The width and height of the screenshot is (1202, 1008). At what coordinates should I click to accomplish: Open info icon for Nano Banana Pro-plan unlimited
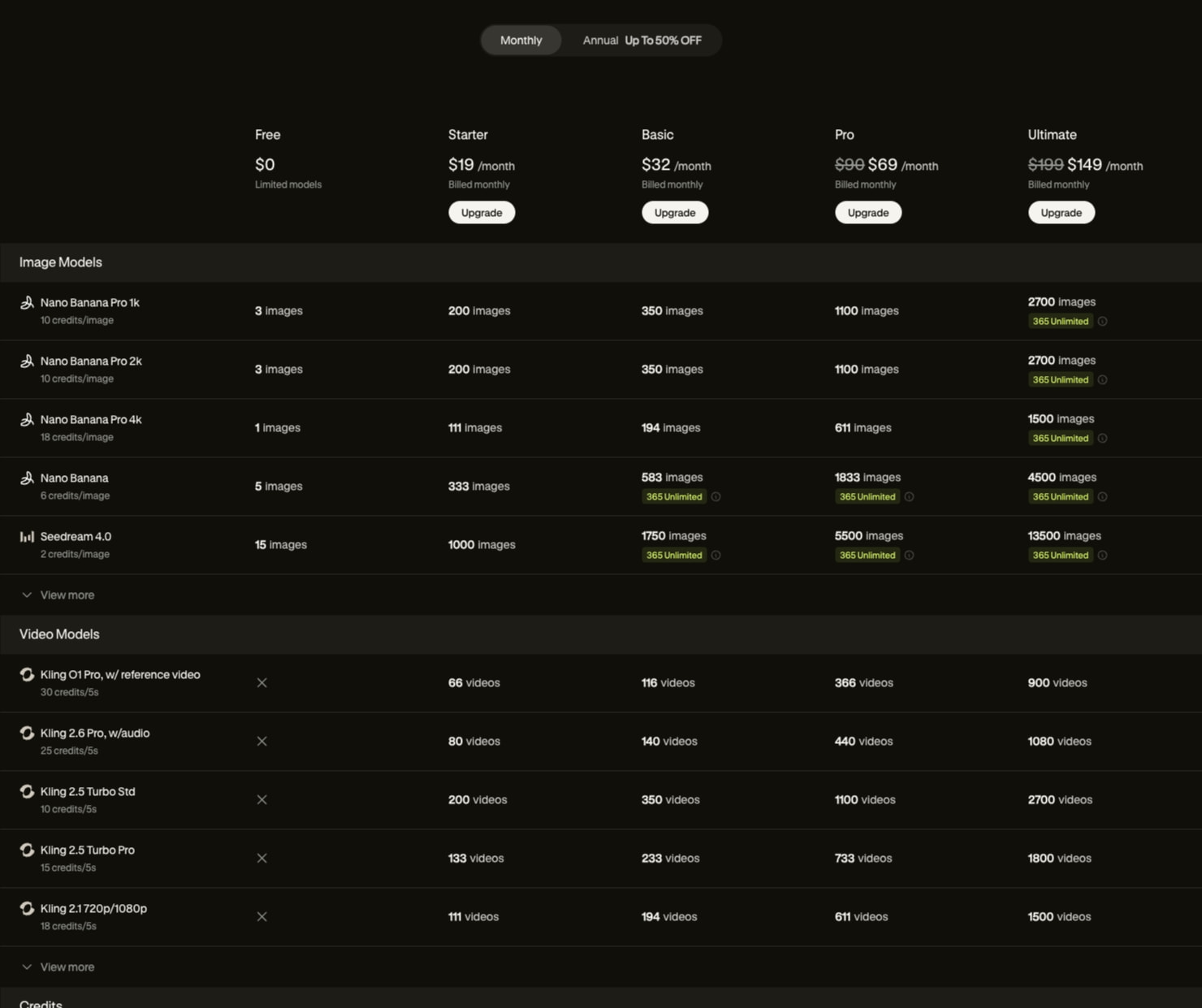point(909,497)
